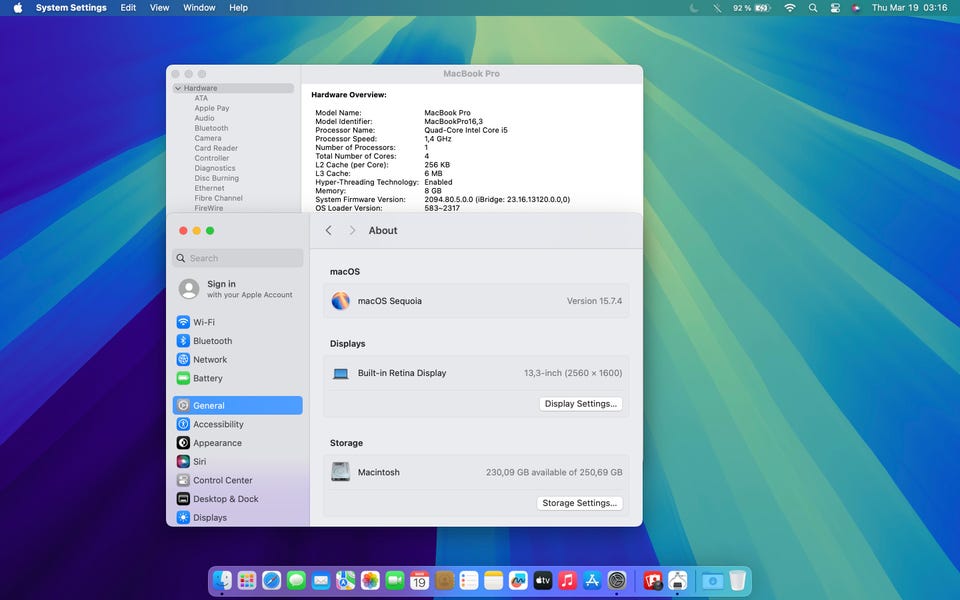960x600 pixels.
Task: Open Accessibility settings
Action: pos(218,424)
